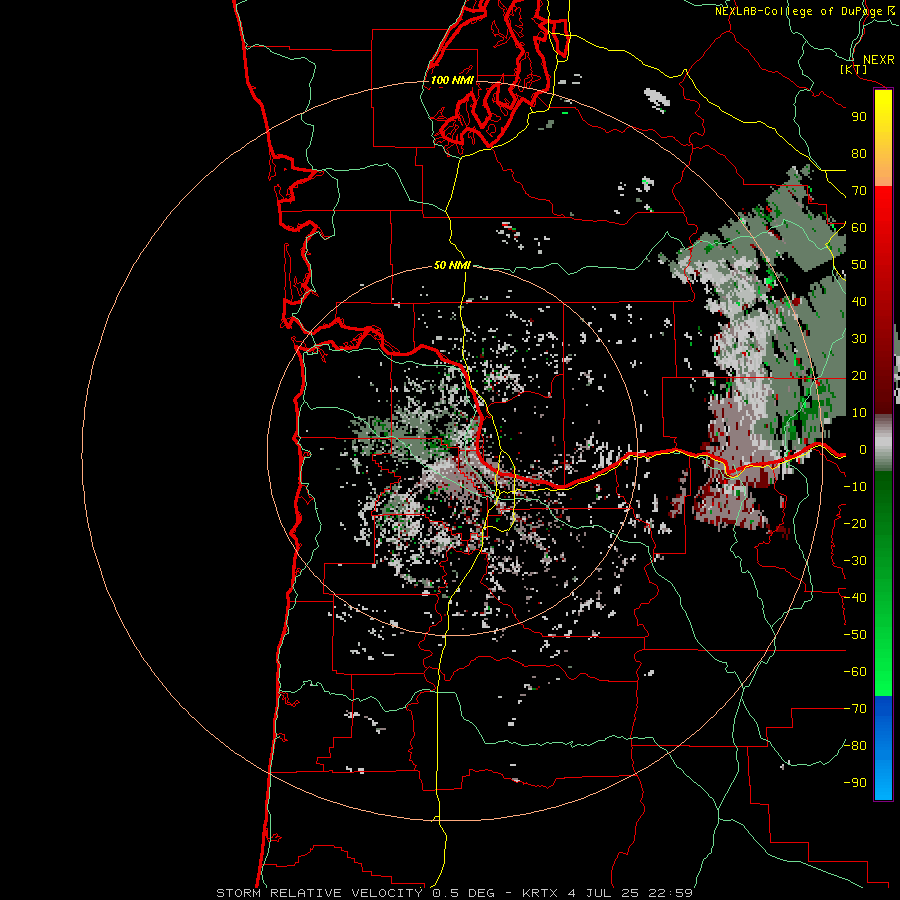Click the positive 30 value on velocity scale
Viewport: 900px width, 900px height.
pos(859,339)
